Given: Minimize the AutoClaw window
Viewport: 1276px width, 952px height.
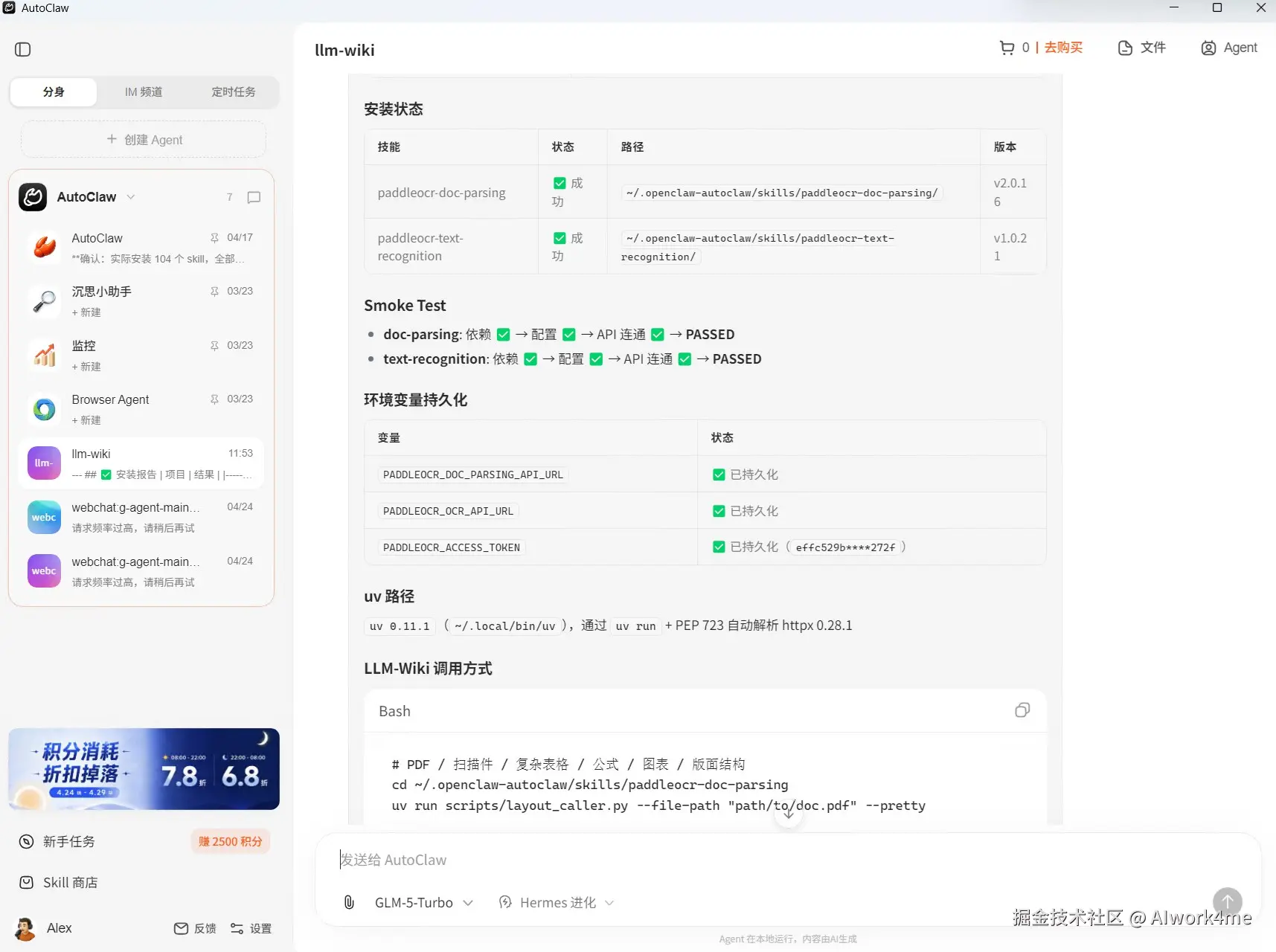Looking at the screenshot, I should point(1174,7).
